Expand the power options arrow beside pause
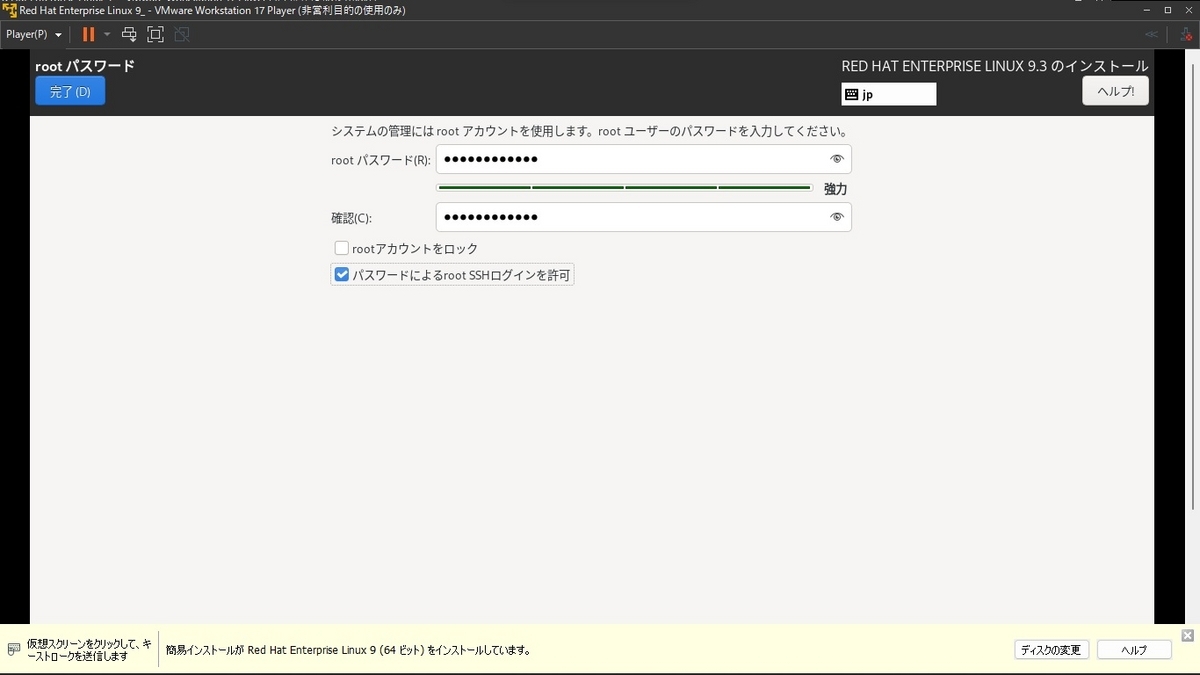The image size is (1200, 675). pos(107,34)
